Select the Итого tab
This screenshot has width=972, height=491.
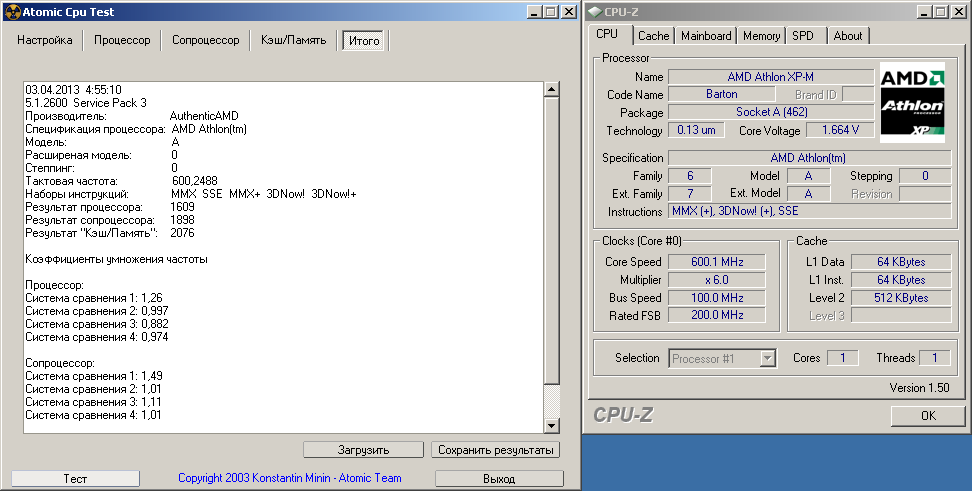click(364, 41)
